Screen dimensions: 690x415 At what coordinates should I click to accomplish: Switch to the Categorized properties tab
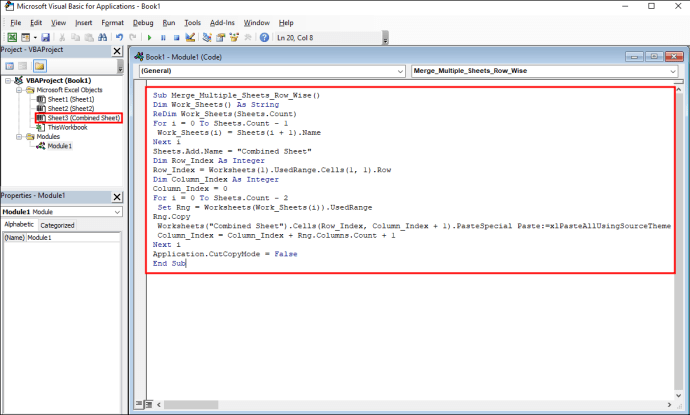coord(57,225)
